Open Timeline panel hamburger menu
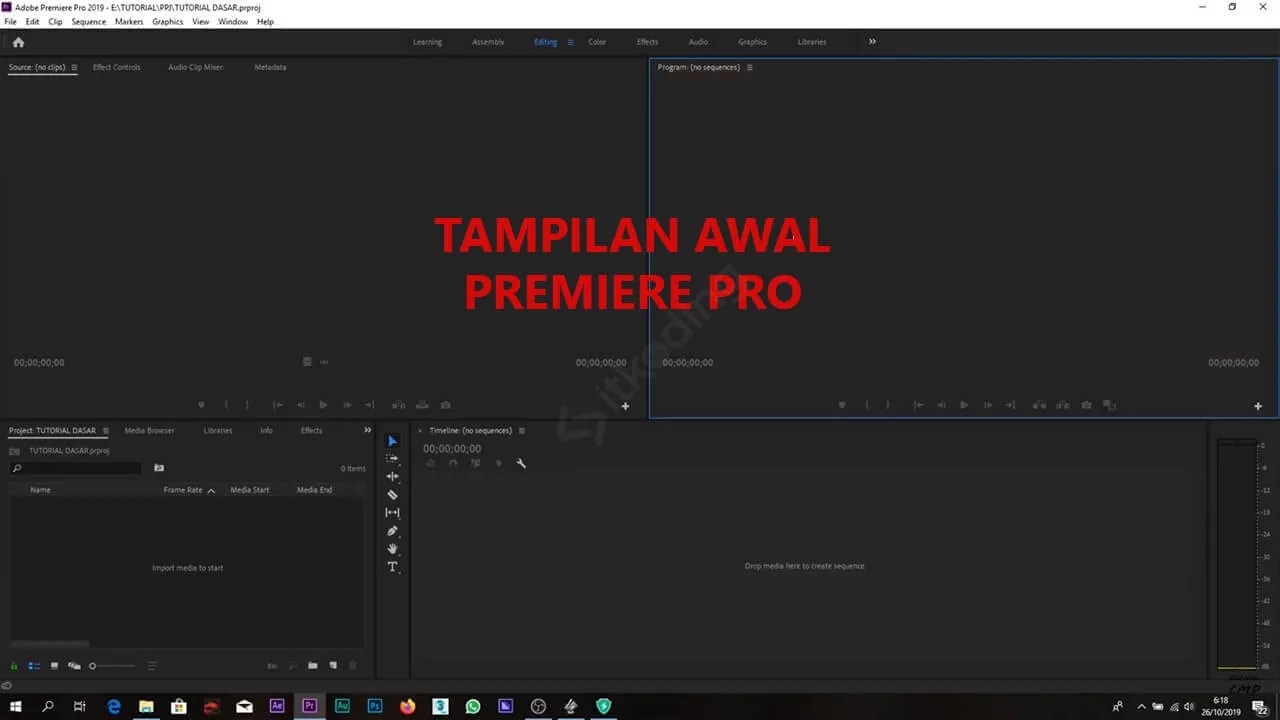The width and height of the screenshot is (1280, 720). [522, 431]
